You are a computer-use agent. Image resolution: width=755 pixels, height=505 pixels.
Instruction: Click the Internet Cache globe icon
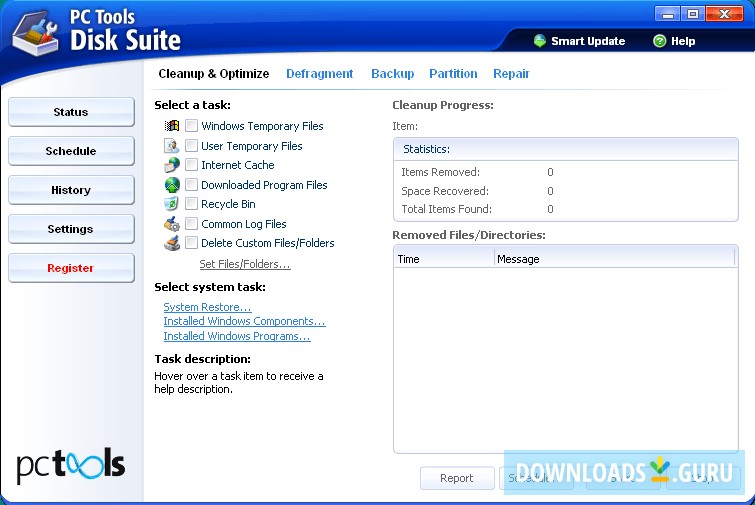click(x=171, y=165)
